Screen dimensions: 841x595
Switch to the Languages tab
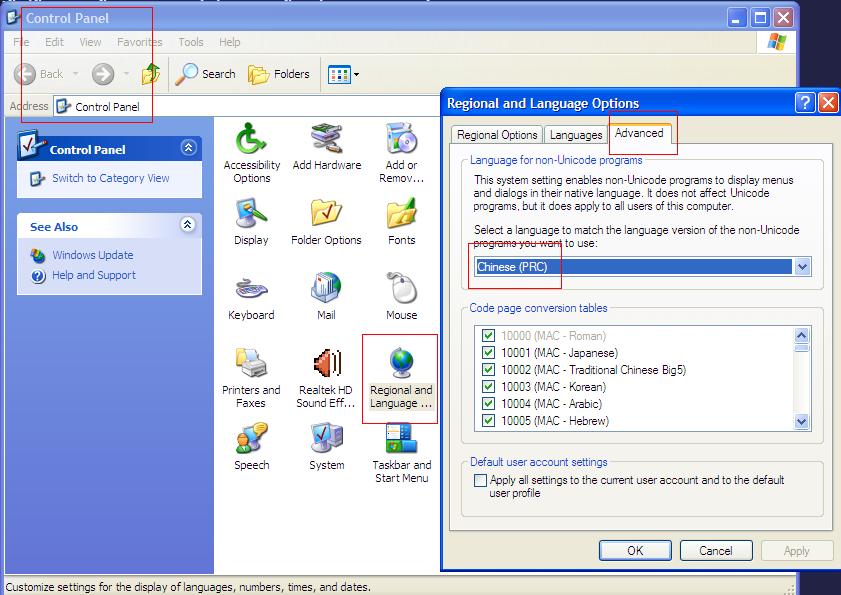[576, 135]
